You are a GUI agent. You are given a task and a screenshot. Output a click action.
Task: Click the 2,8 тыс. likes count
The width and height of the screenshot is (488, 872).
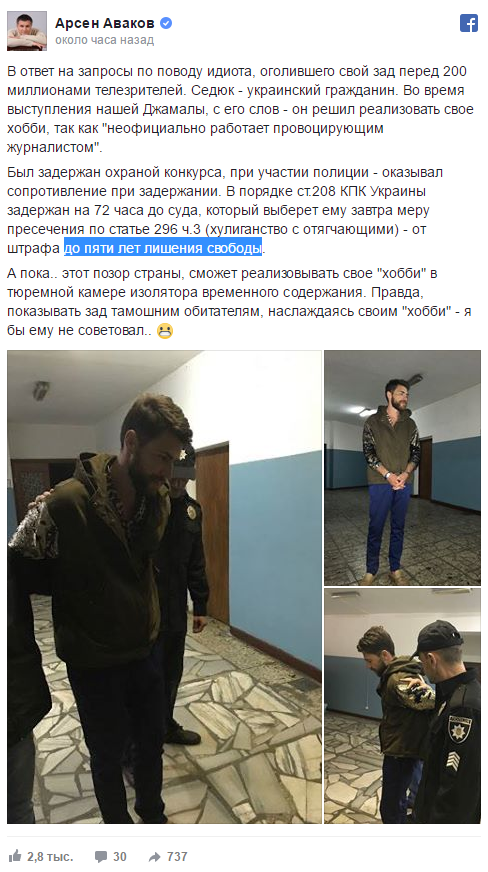pos(49,856)
